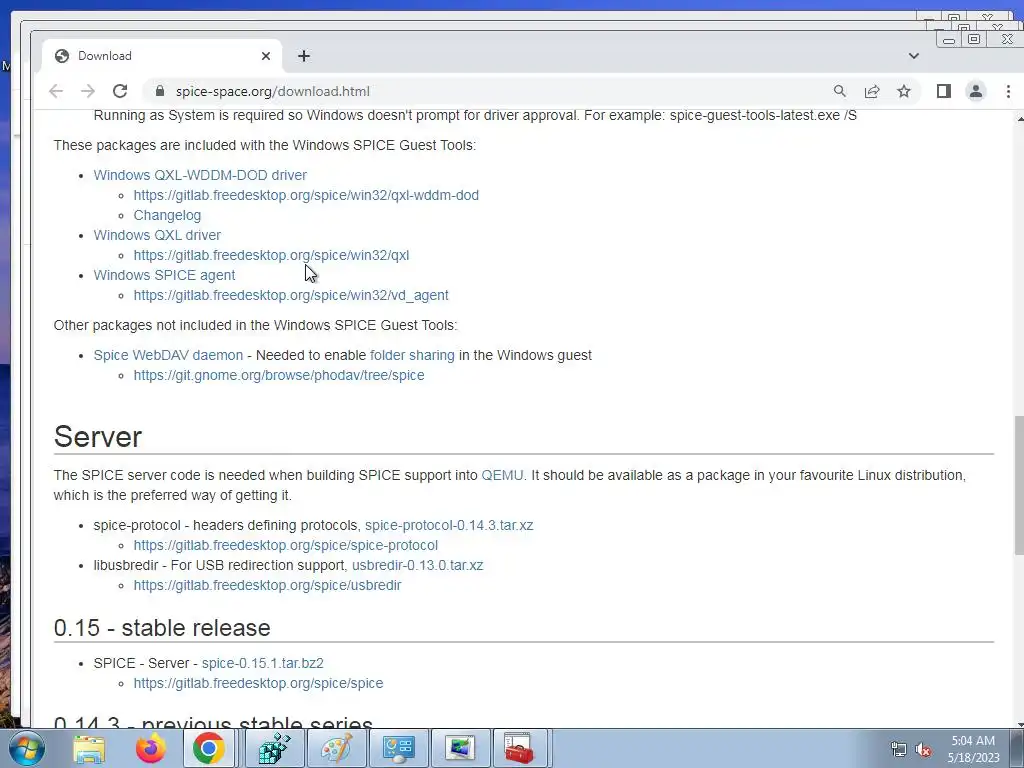Download usbredir-0.13.0.tar.xz
This screenshot has height=768, width=1024.
click(x=417, y=566)
